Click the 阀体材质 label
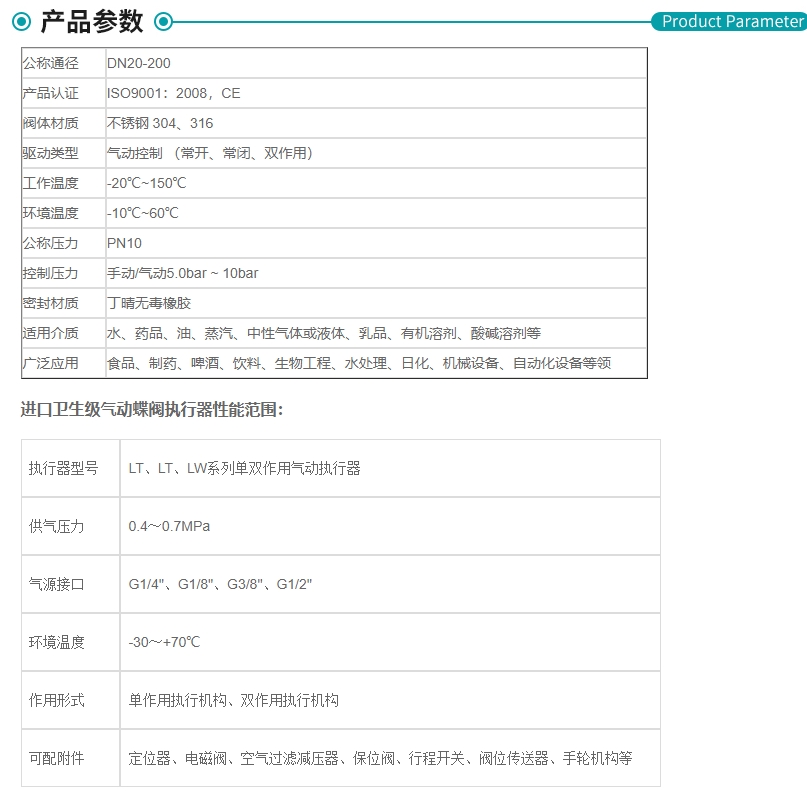Image resolution: width=807 pixels, height=791 pixels. (x=50, y=123)
